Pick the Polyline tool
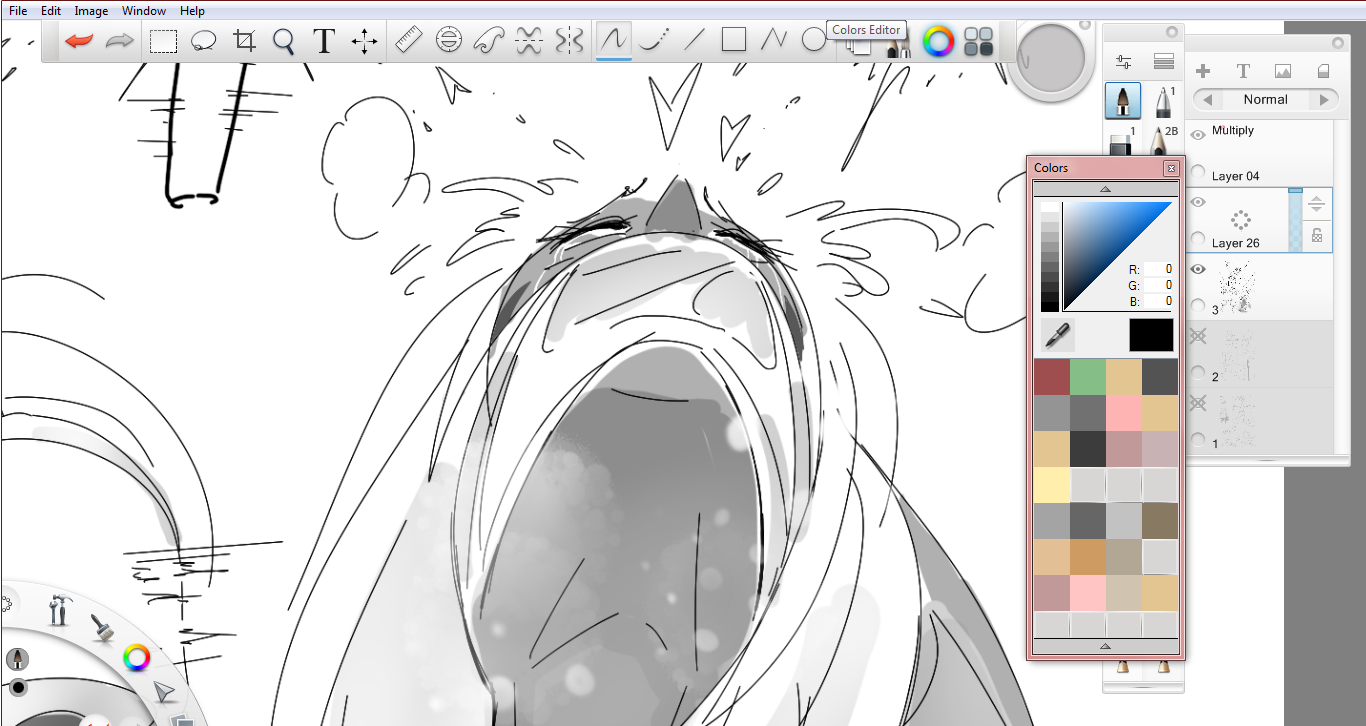 pos(774,41)
